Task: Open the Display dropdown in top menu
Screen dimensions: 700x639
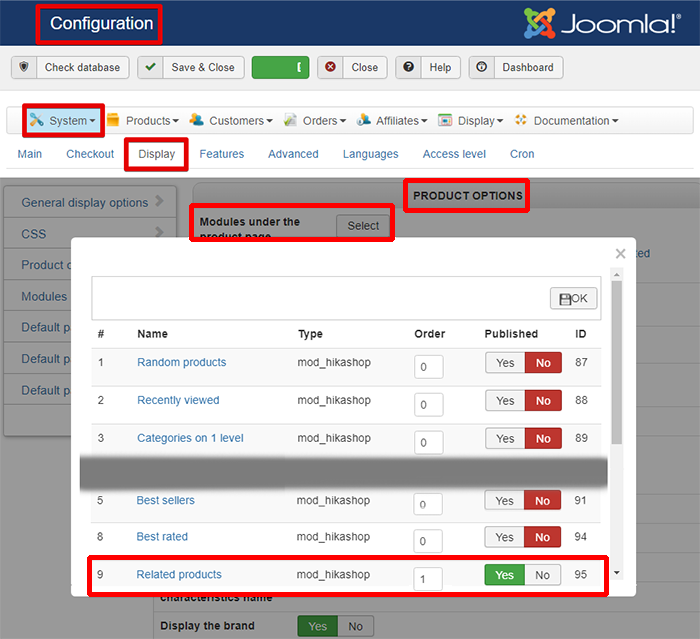Action: click(x=471, y=120)
